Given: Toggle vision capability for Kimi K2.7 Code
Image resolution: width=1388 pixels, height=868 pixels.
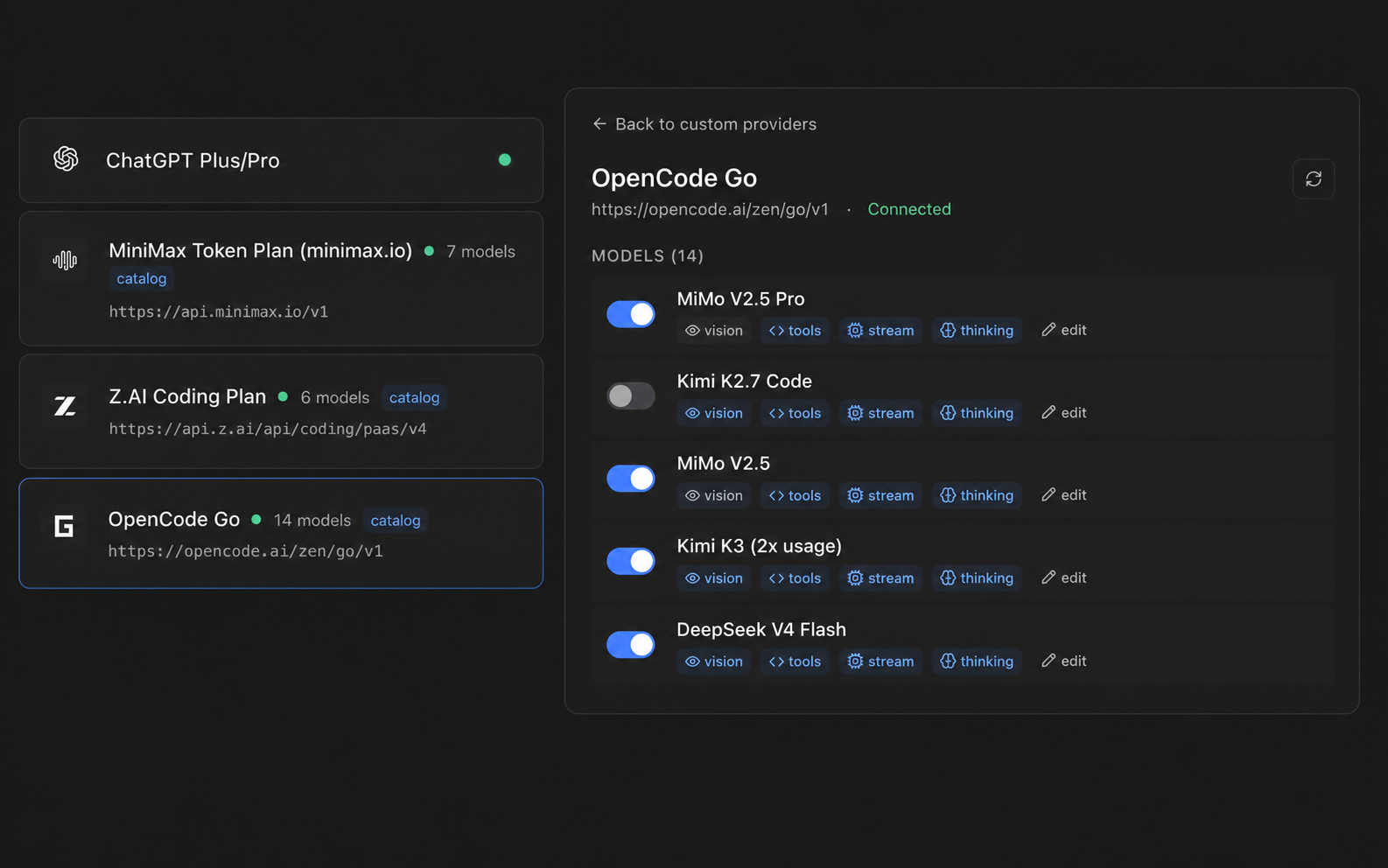Looking at the screenshot, I should 713,413.
